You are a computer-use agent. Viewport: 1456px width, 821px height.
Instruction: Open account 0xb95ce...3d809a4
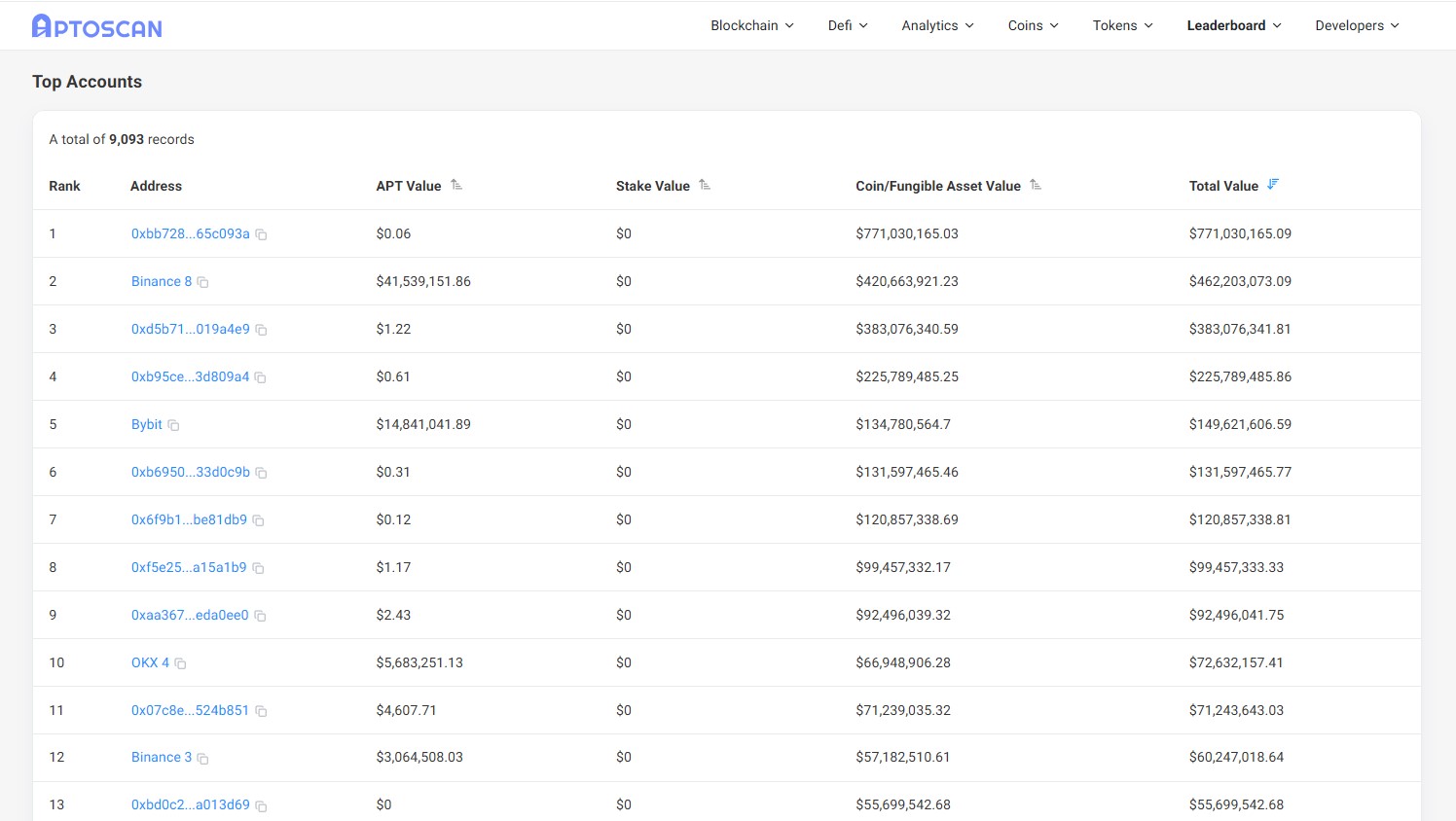point(190,376)
